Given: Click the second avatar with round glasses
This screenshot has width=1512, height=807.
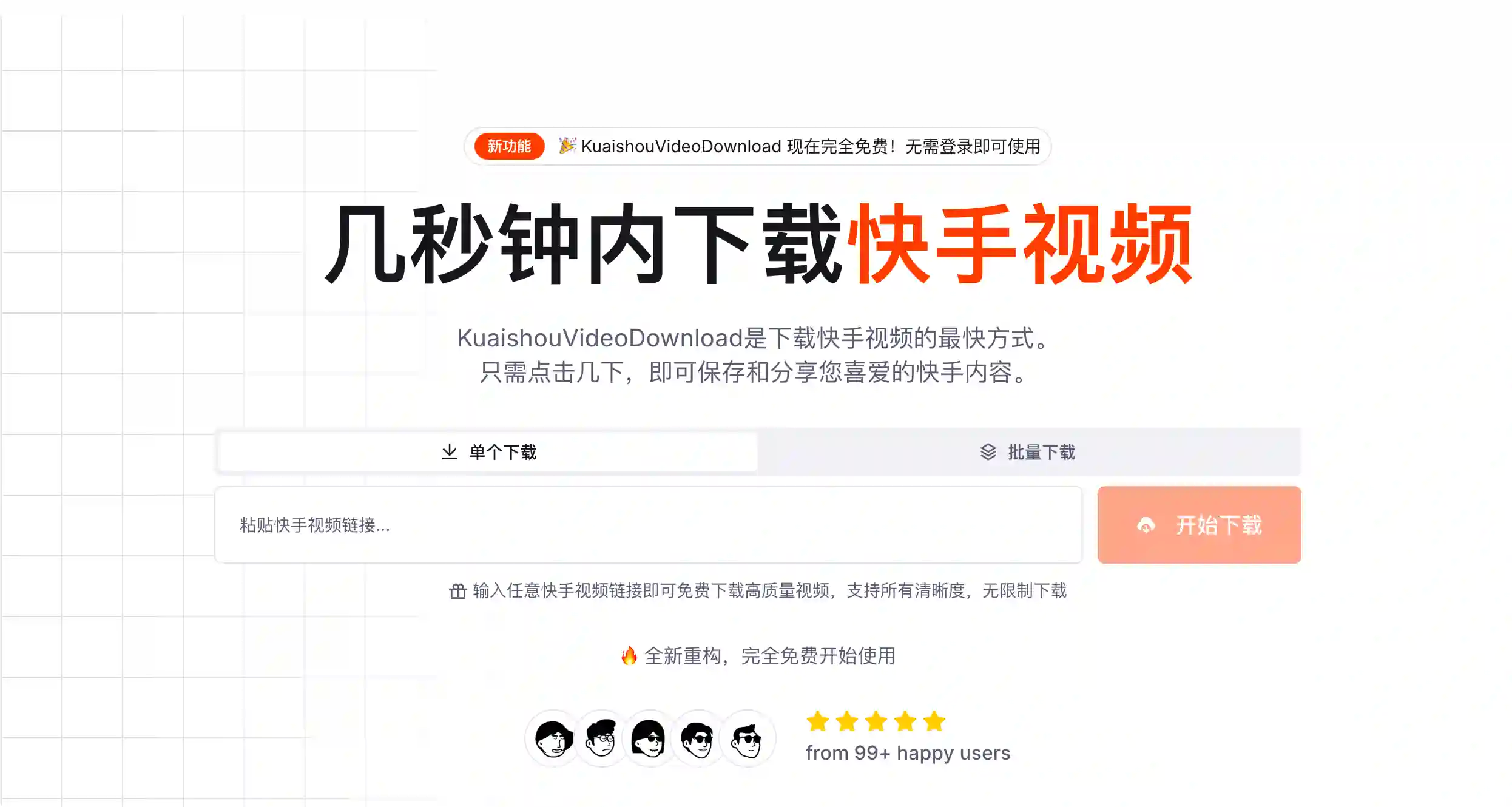Looking at the screenshot, I should pyautogui.click(x=601, y=738).
